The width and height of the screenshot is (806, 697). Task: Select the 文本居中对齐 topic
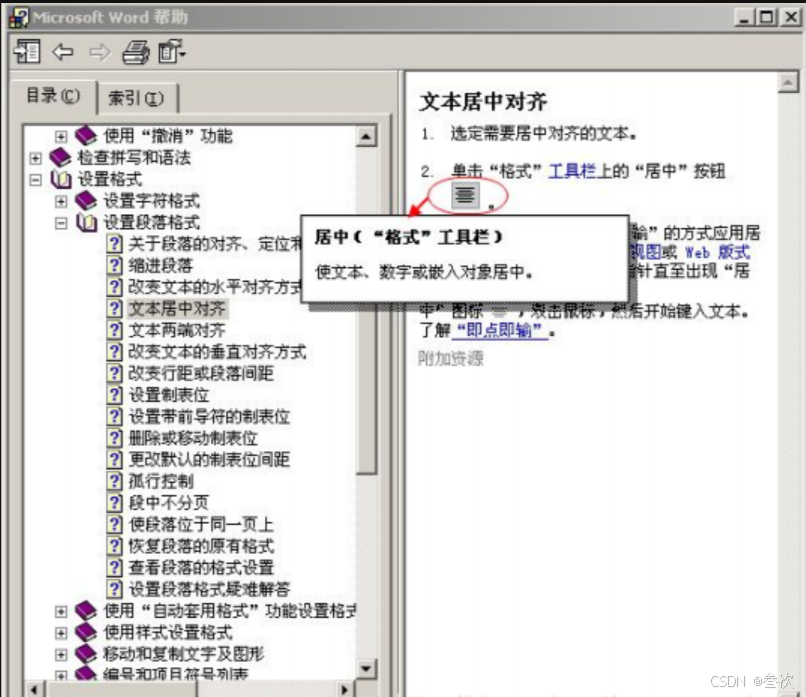[x=177, y=308]
